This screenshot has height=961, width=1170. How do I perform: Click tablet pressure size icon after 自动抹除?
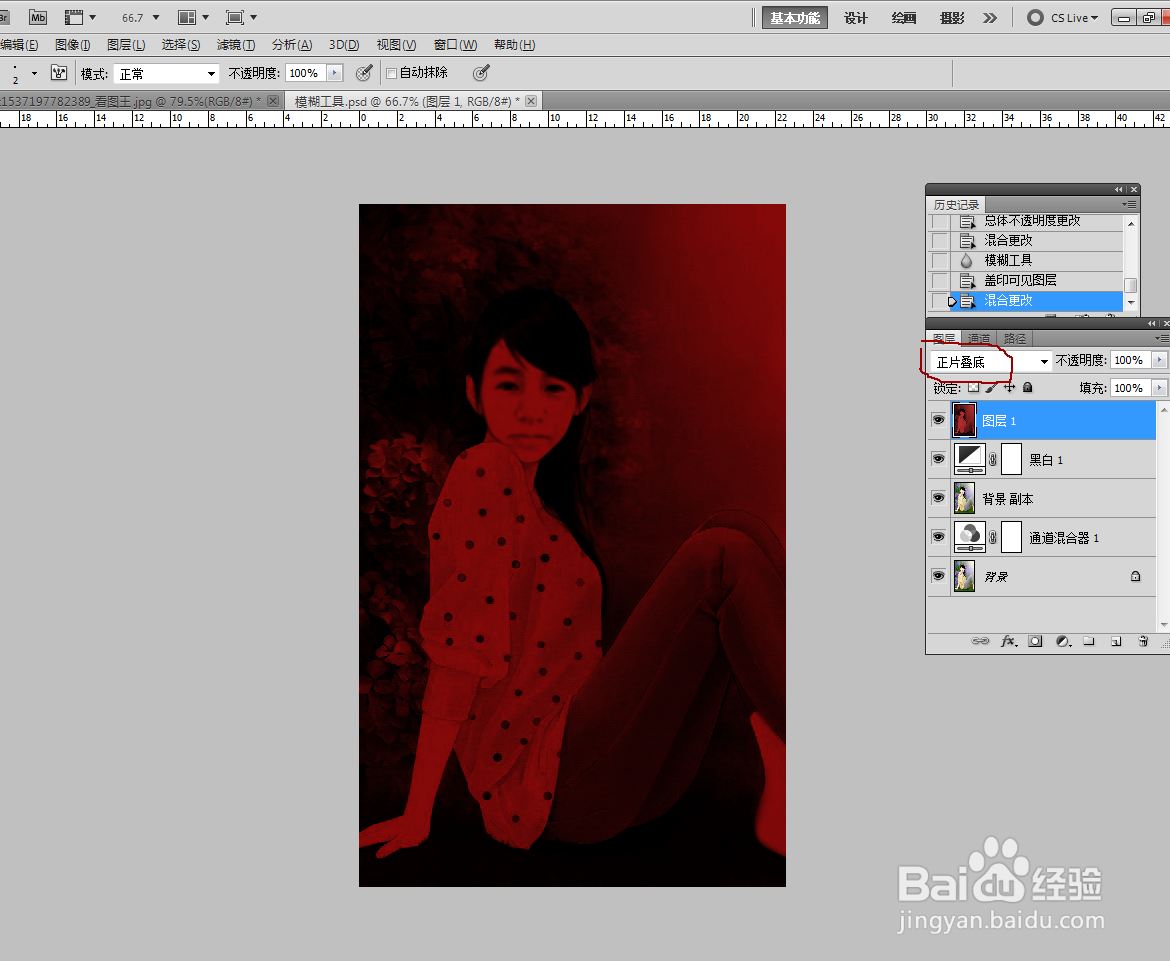point(481,72)
